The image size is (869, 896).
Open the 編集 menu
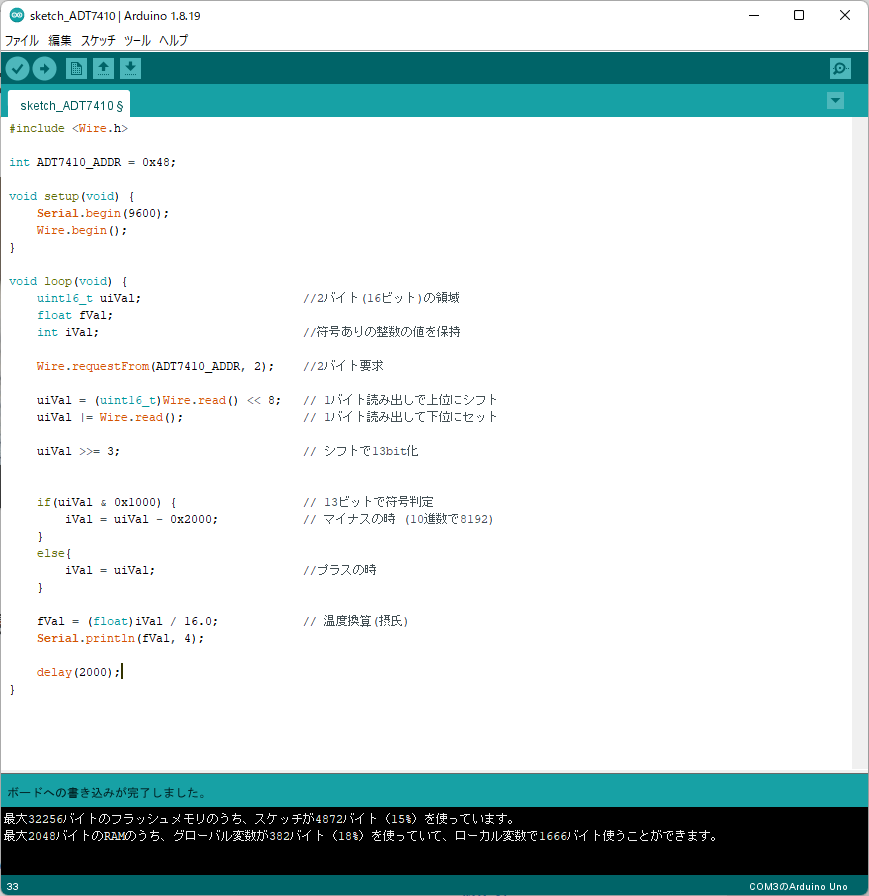[59, 40]
